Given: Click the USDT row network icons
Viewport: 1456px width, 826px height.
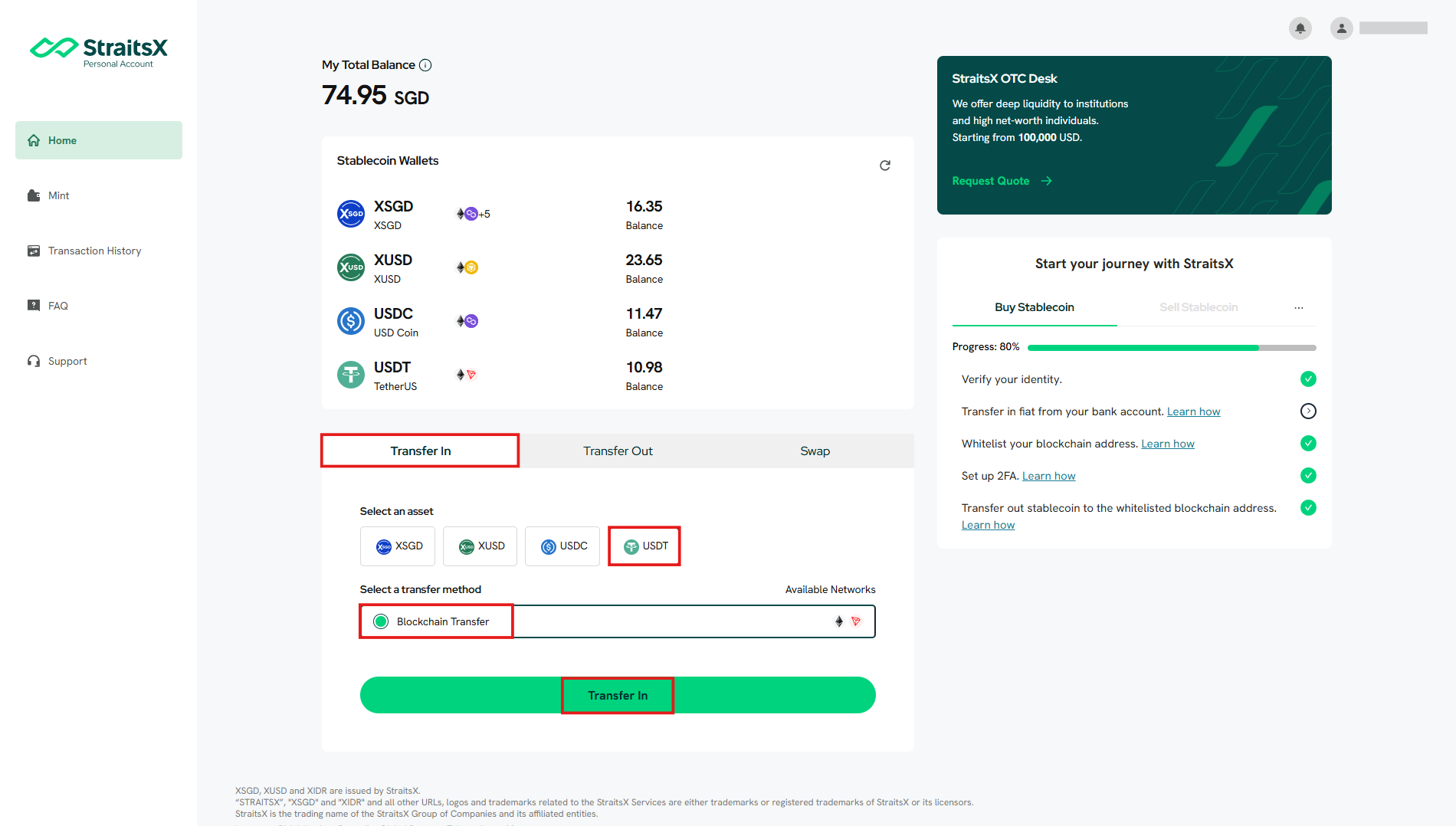Looking at the screenshot, I should (x=467, y=375).
